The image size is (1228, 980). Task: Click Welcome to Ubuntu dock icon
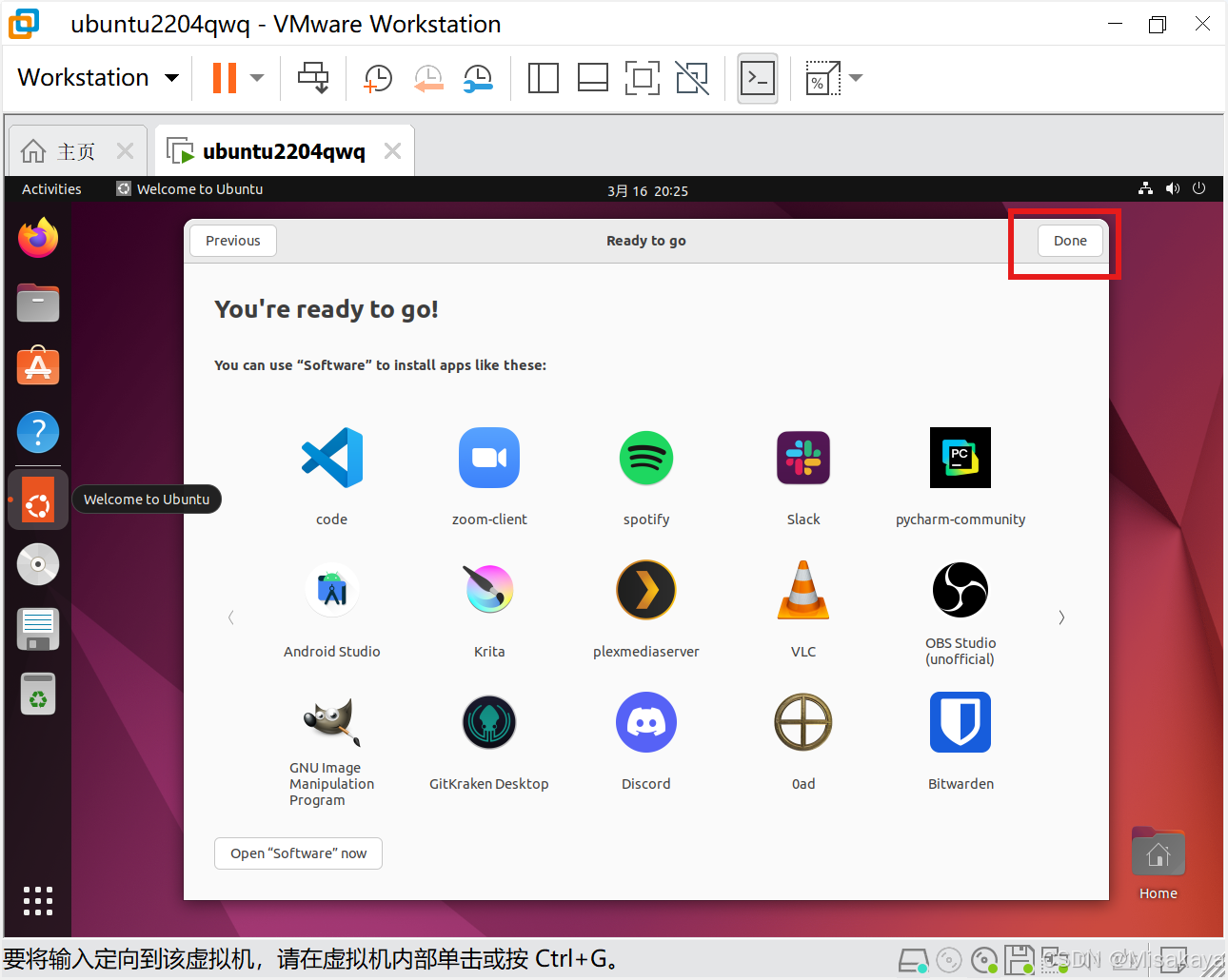38,500
